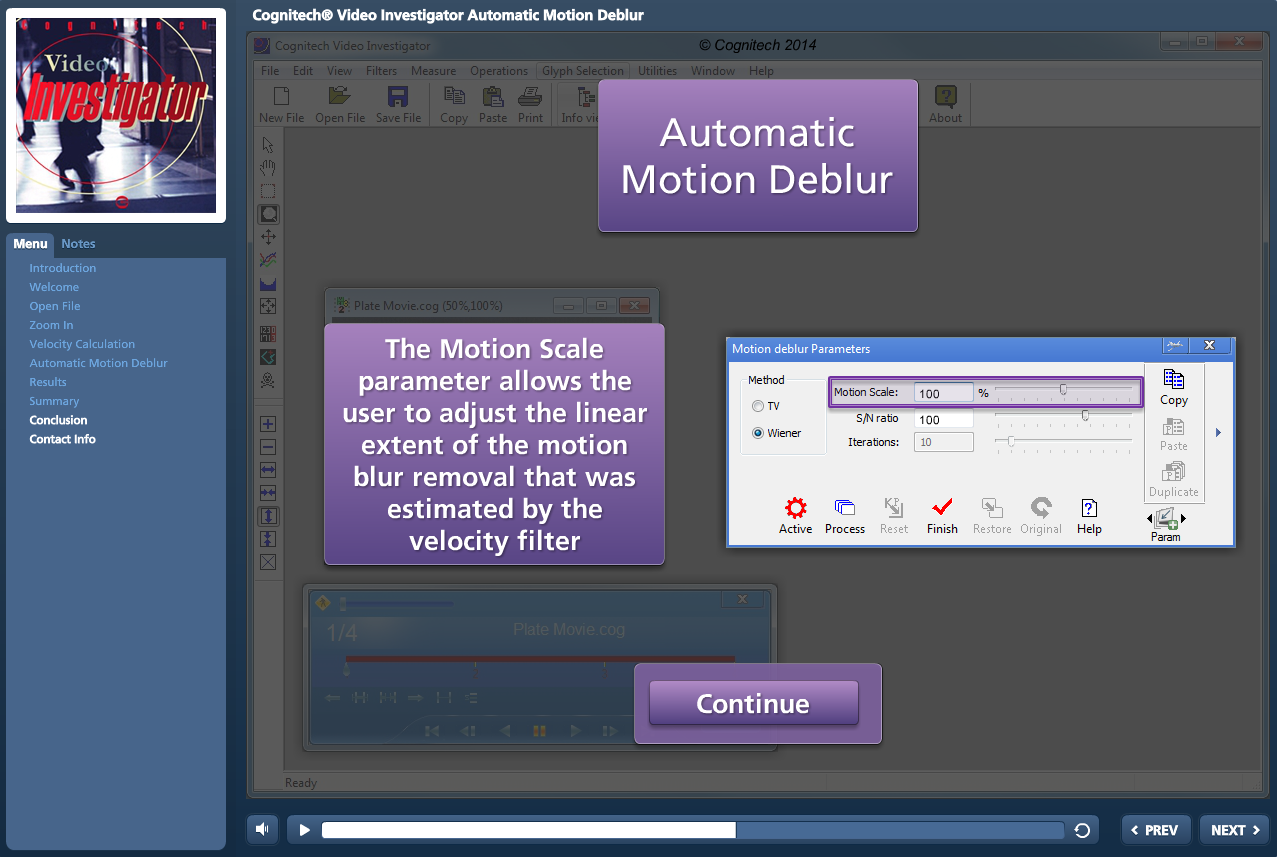Open the Velocity Calculation lesson link
Image resolution: width=1277 pixels, height=857 pixels.
pos(82,344)
